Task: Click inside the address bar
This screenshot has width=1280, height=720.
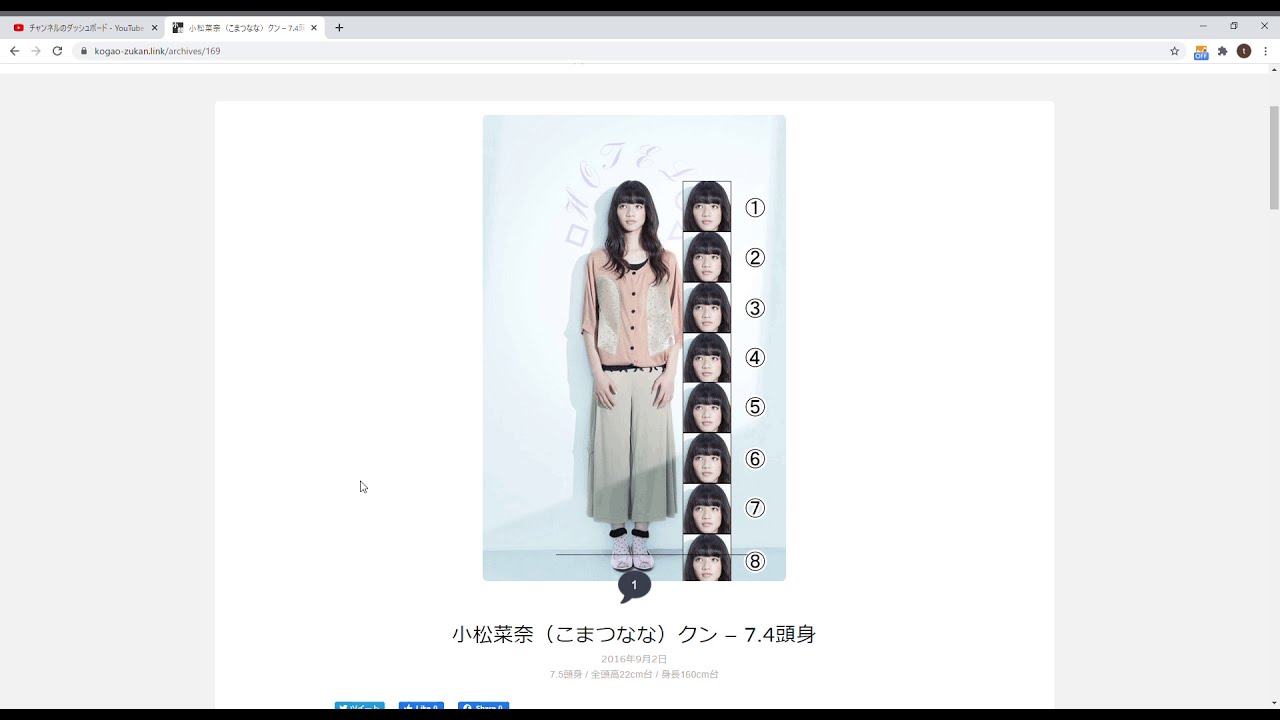Action: click(300, 50)
